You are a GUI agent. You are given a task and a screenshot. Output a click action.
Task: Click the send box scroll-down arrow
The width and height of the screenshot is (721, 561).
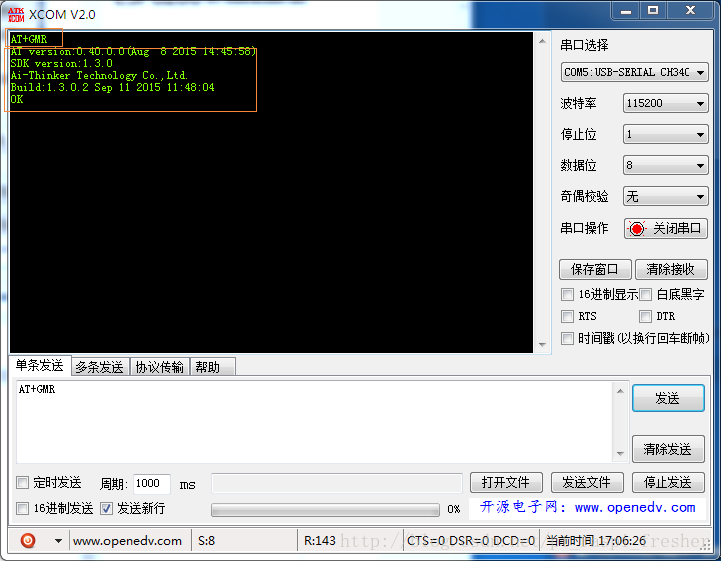pos(620,454)
